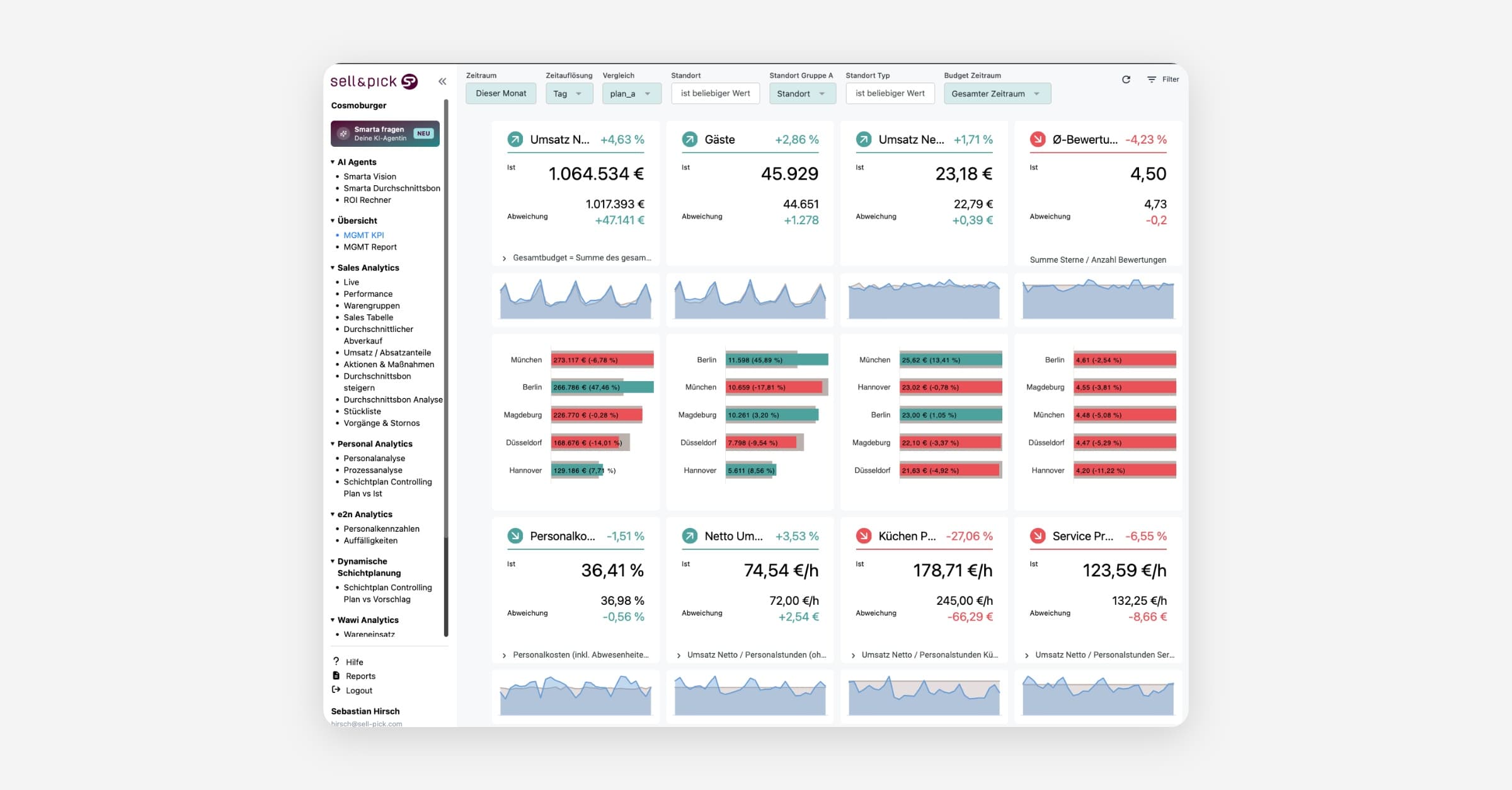Collapse the AI Agents section
This screenshot has height=790, width=1512.
(x=333, y=162)
